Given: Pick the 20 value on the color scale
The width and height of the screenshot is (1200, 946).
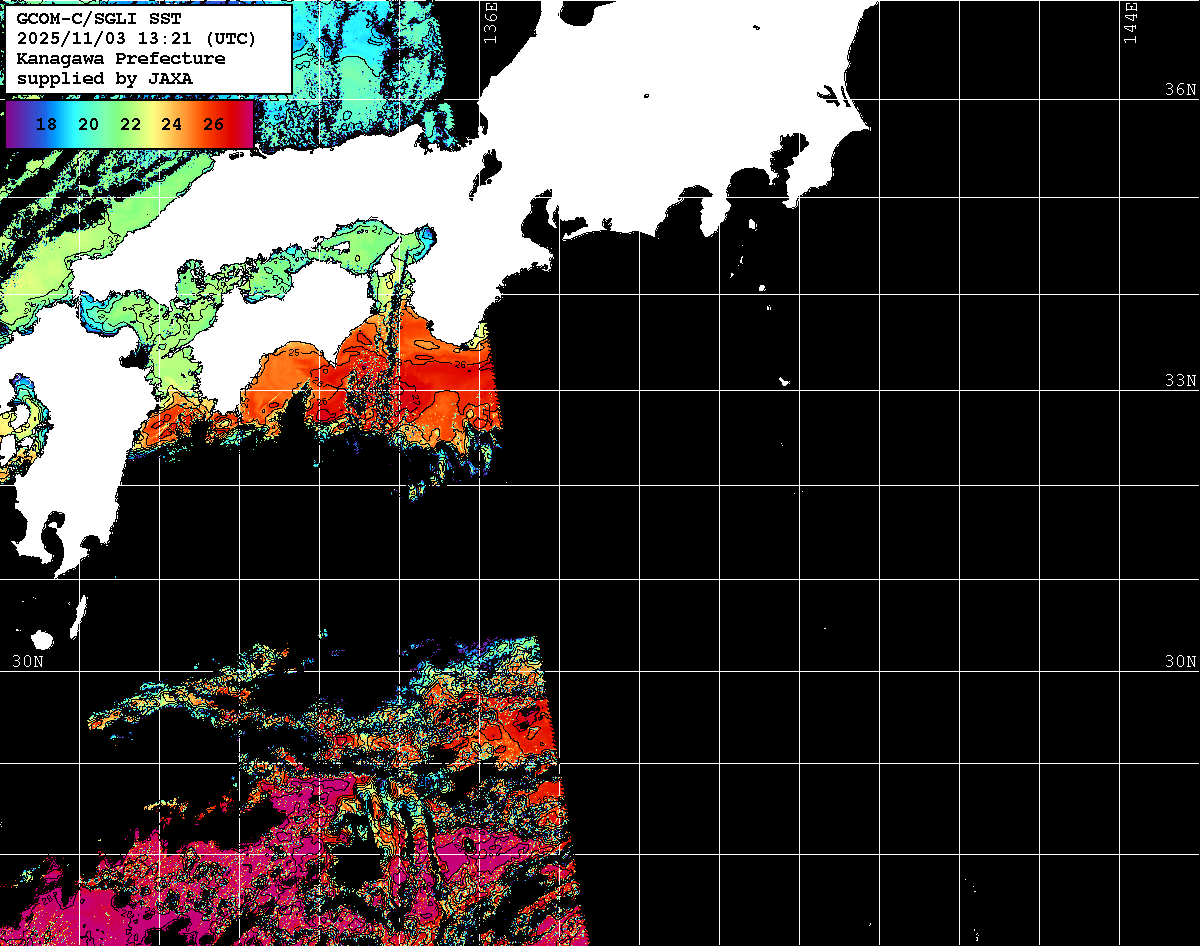Looking at the screenshot, I should point(88,124).
